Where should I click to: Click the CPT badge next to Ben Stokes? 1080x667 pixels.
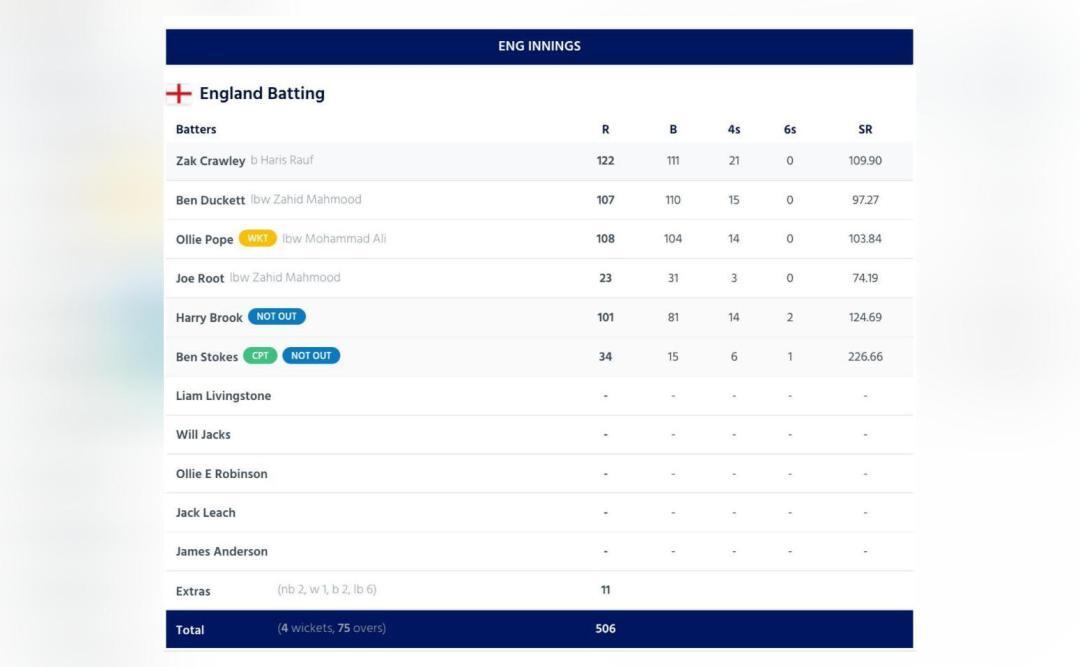[x=260, y=356]
